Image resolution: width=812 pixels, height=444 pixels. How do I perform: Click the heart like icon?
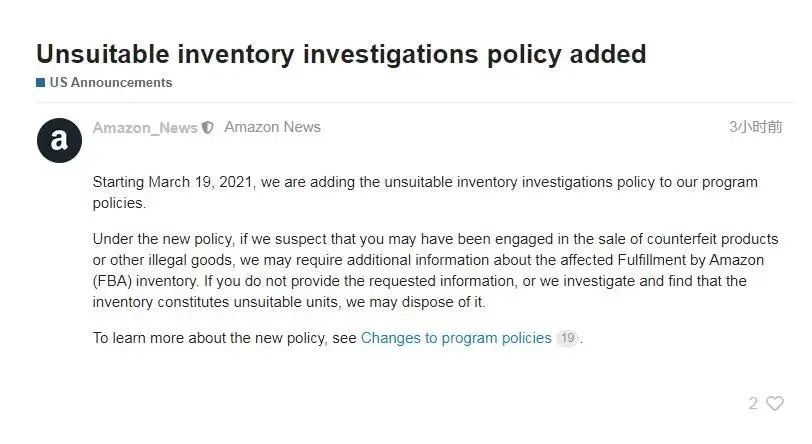coord(775,403)
